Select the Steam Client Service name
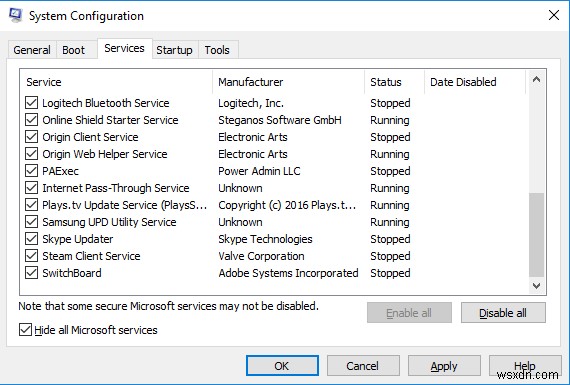This screenshot has width=570, height=385. pos(91,256)
